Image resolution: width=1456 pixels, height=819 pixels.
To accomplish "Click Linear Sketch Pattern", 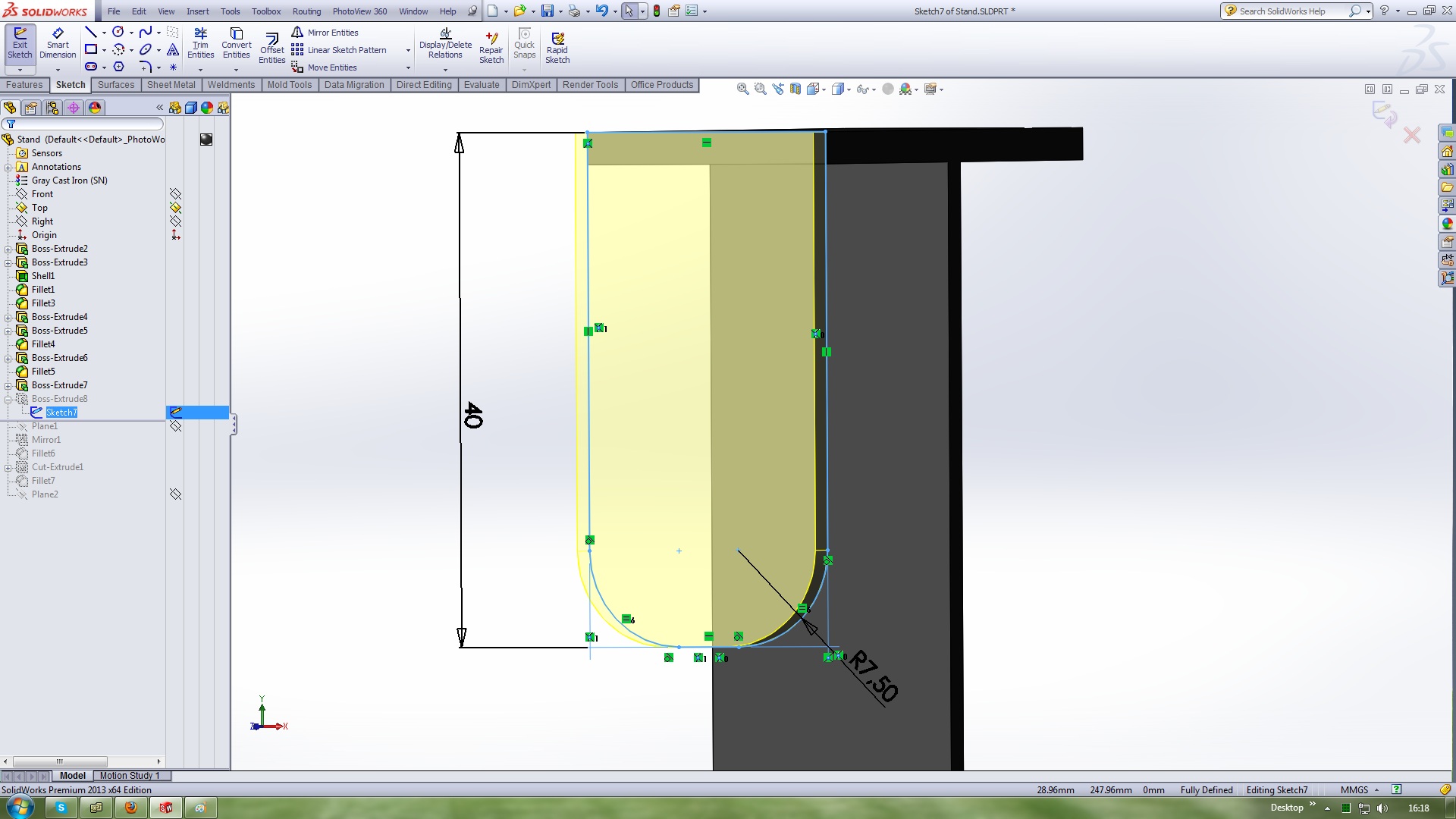I will 339,50.
